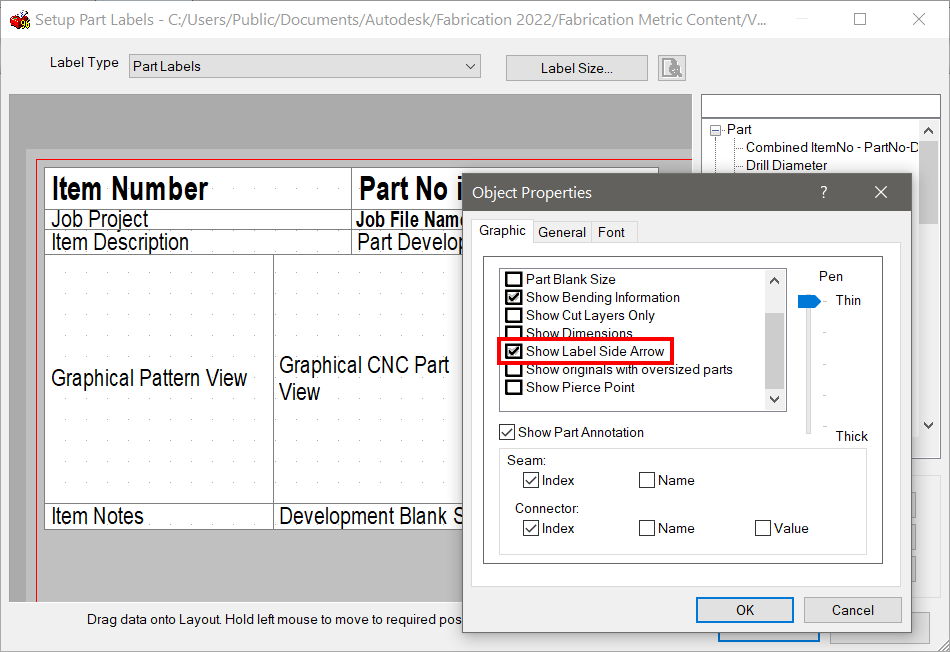
Task: Enable Show Cut Layers Only
Action: point(515,315)
